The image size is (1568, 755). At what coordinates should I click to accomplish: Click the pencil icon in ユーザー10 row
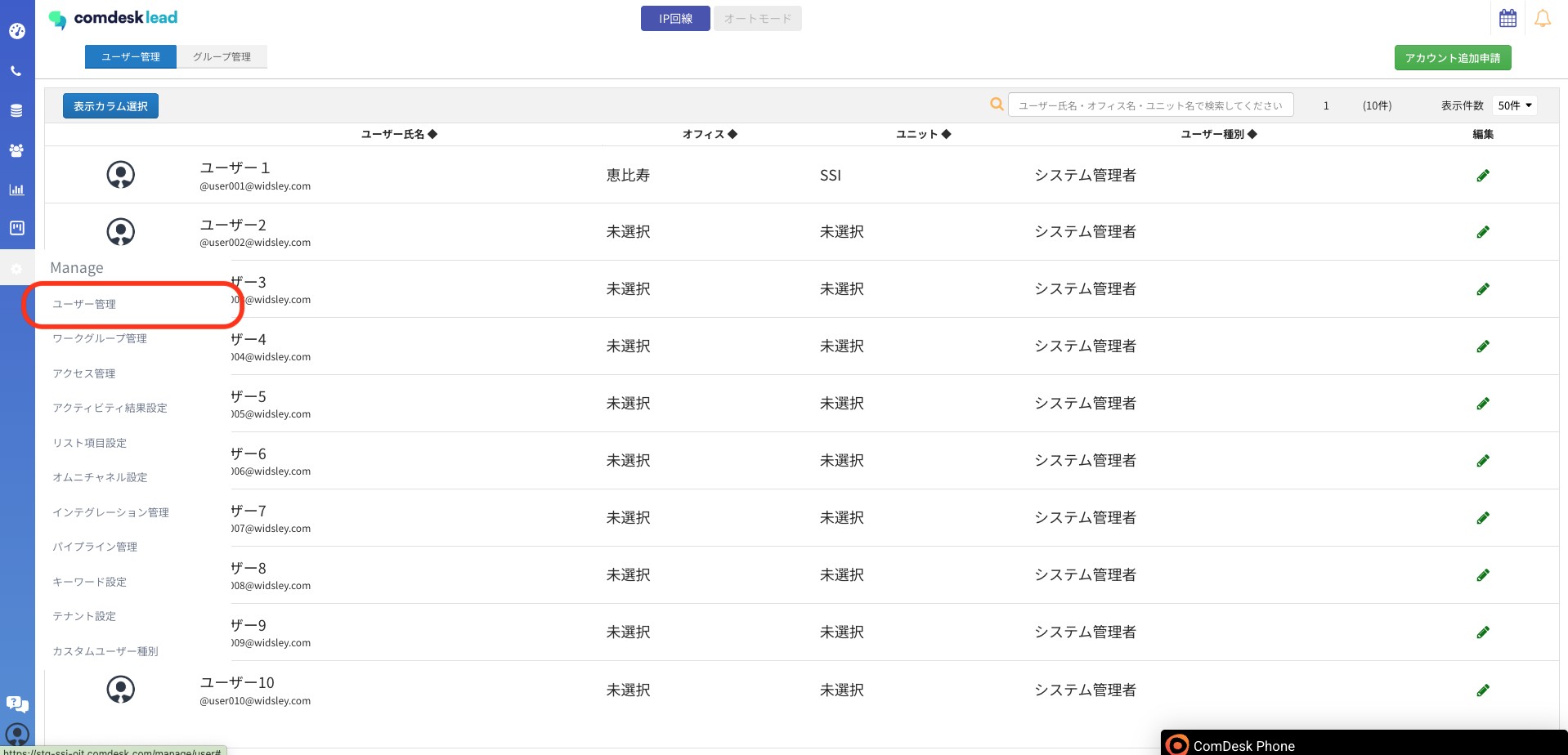point(1482,690)
